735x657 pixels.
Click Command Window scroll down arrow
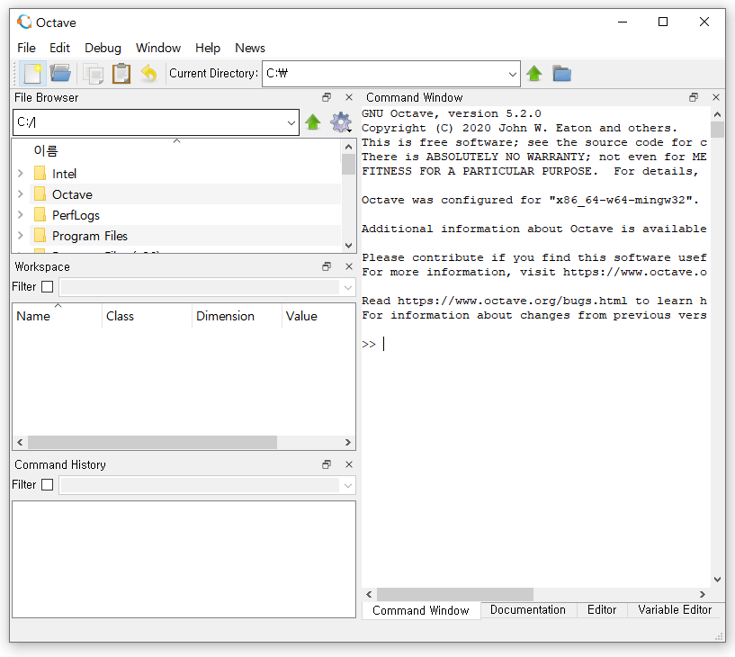point(717,579)
